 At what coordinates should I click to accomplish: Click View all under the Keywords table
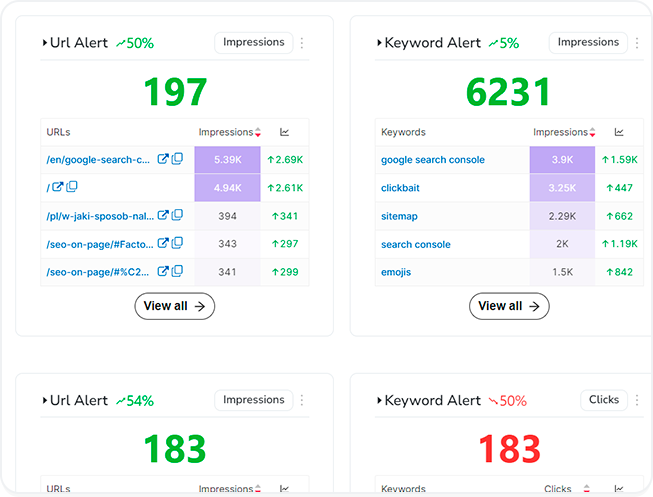coord(509,306)
